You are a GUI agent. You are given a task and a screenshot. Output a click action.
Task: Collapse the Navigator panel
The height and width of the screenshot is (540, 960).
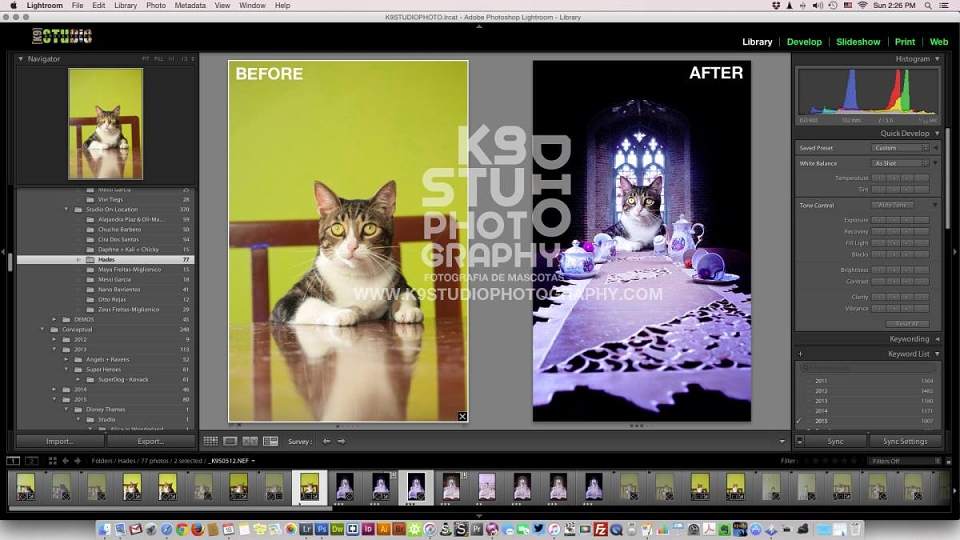point(21,59)
